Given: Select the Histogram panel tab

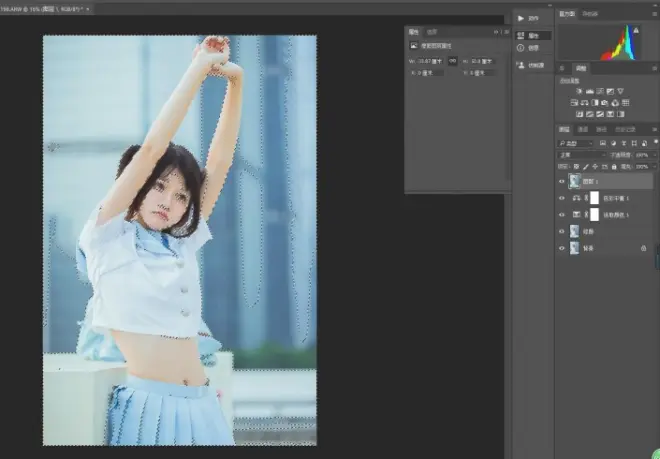Looking at the screenshot, I should point(567,14).
